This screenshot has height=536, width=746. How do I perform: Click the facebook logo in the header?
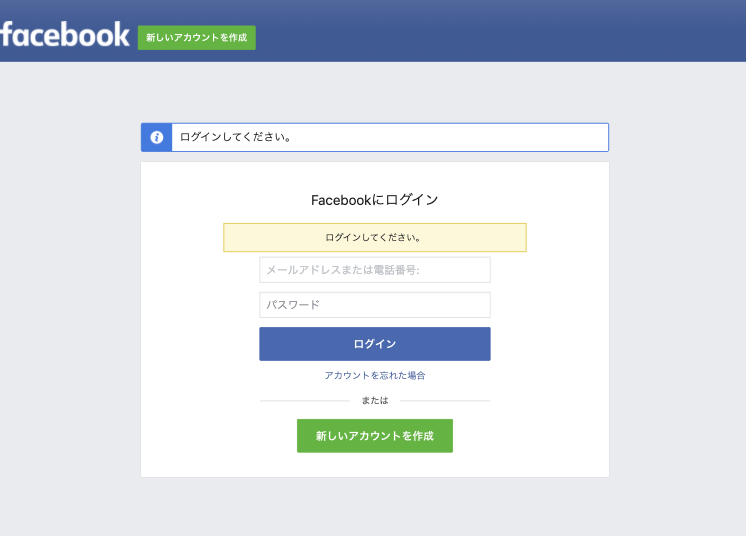(65, 34)
